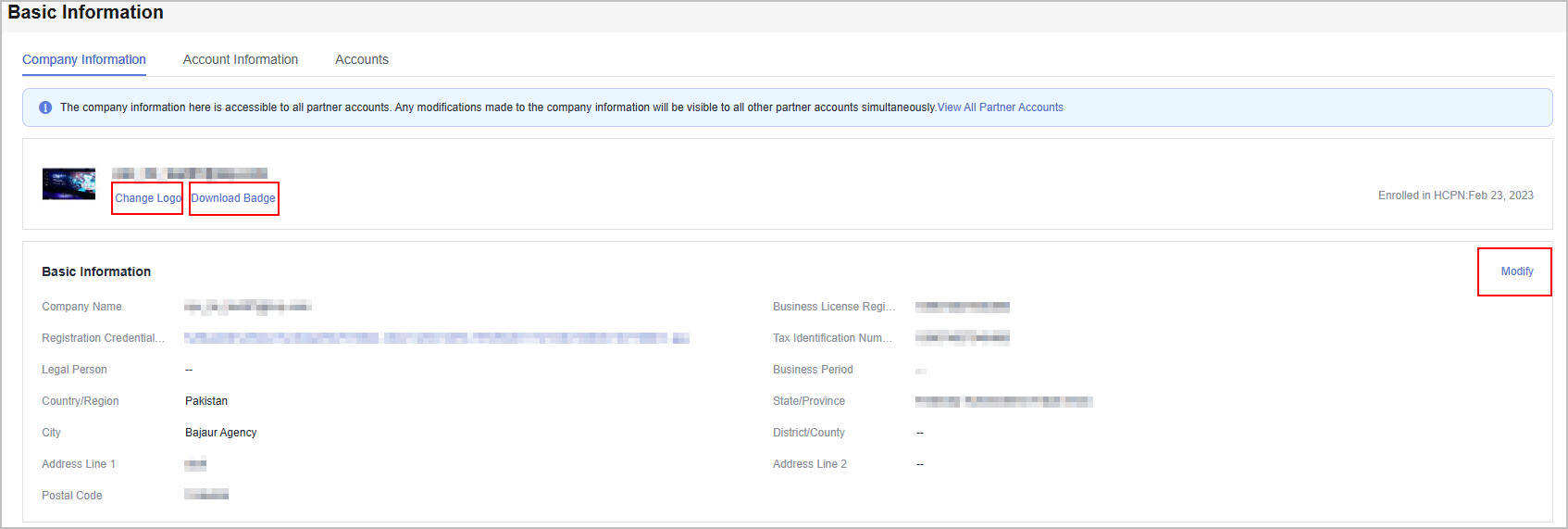Click the Basic Information page title
1568x529 pixels.
85,13
